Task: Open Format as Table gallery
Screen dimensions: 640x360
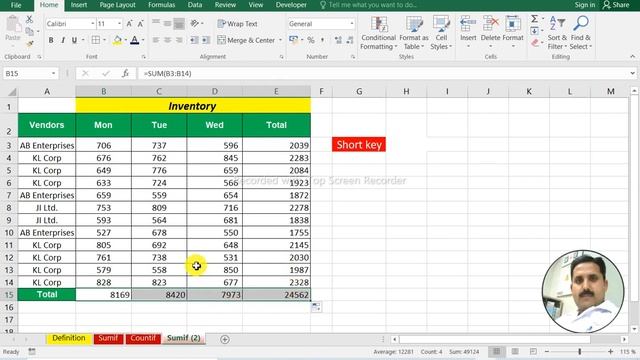Action: point(413,33)
